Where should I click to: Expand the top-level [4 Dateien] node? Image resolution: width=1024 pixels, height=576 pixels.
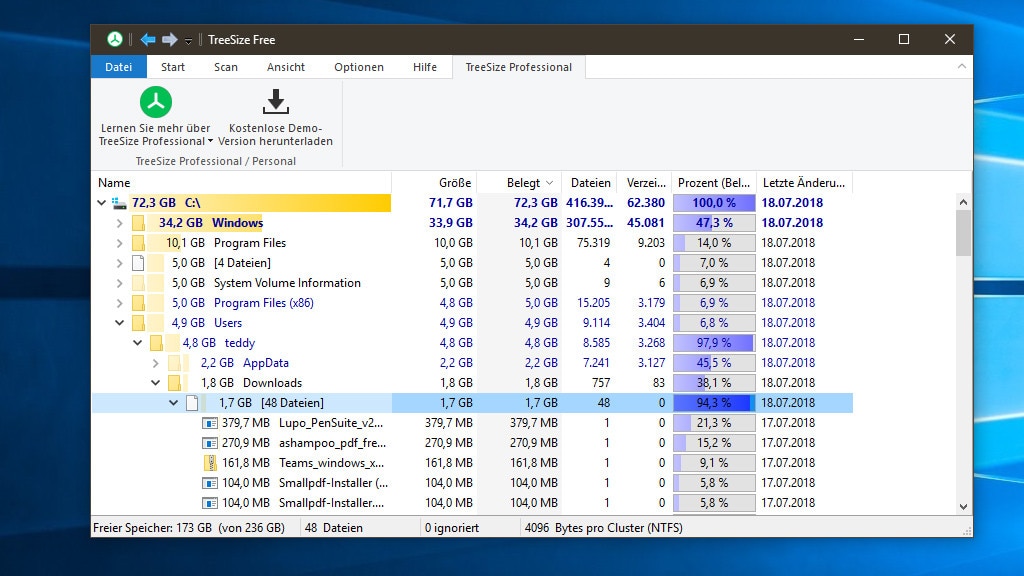click(x=120, y=263)
